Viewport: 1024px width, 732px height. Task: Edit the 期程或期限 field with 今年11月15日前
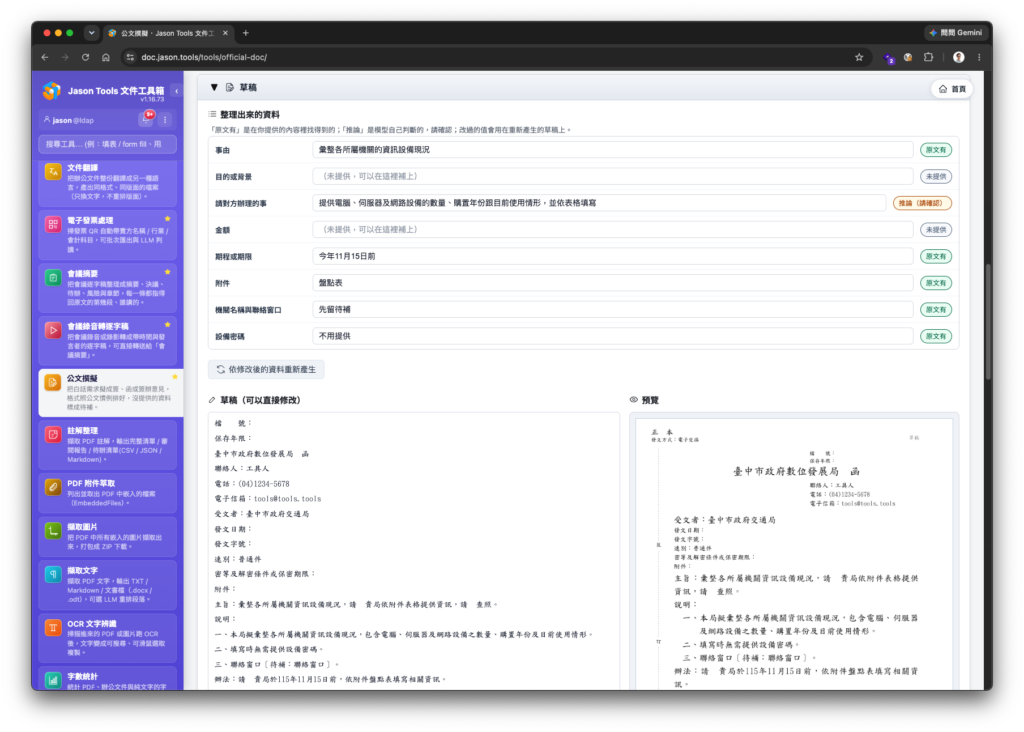click(x=612, y=257)
